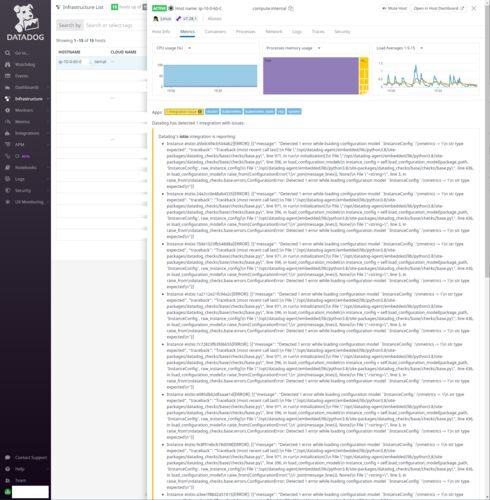The image size is (490, 500).
Task: Open the Dashboards icon in sidebar
Action: [x=7, y=87]
